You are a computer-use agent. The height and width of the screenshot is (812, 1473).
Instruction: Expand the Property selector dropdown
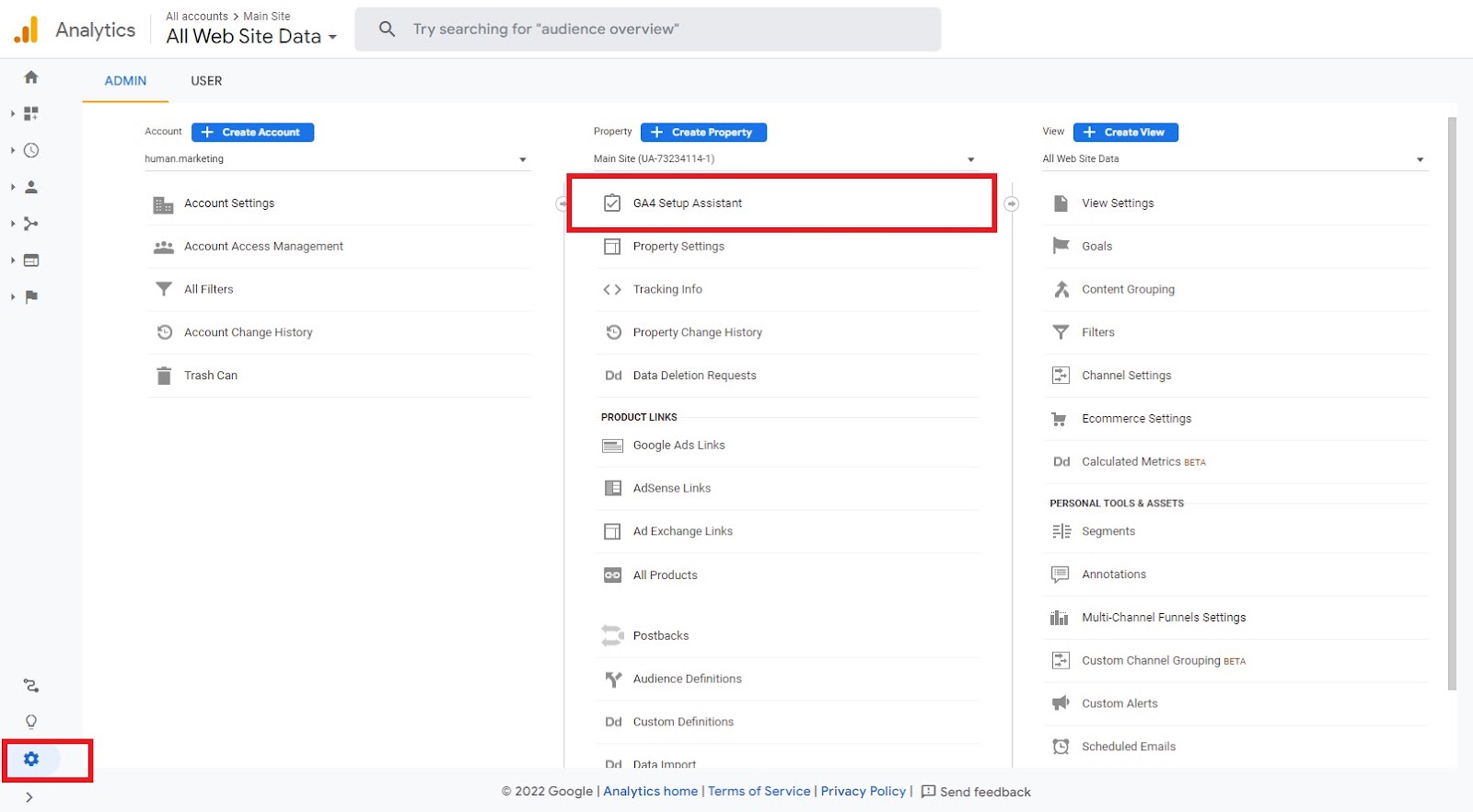(x=970, y=159)
